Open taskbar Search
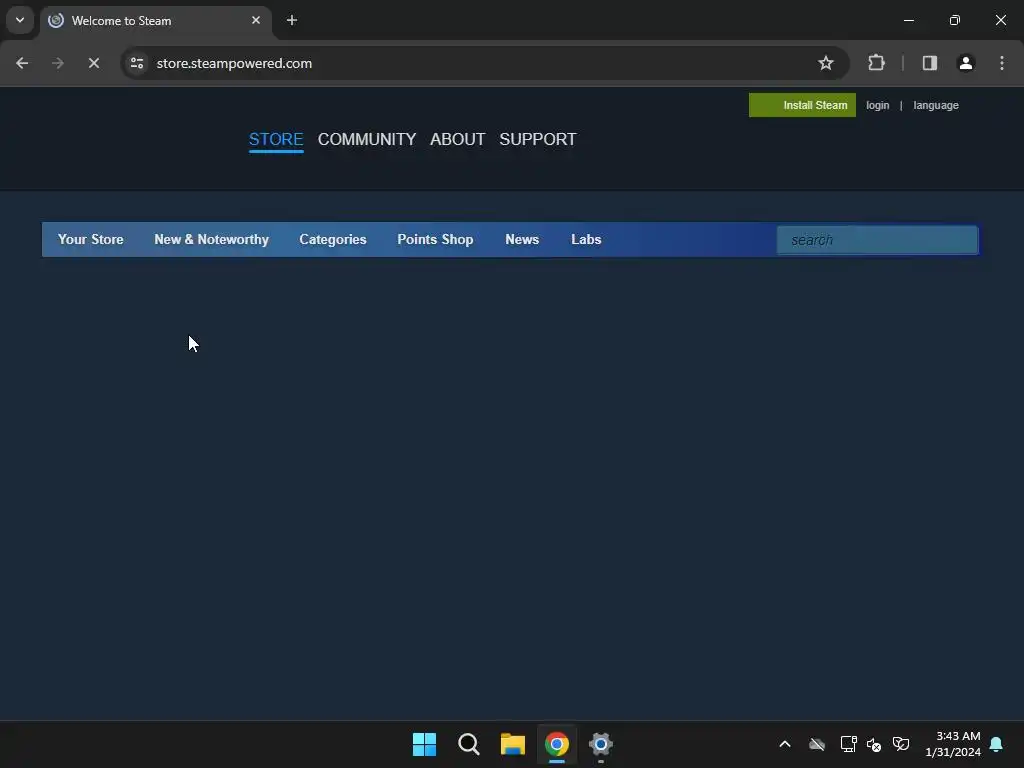The image size is (1024, 768). tap(469, 744)
